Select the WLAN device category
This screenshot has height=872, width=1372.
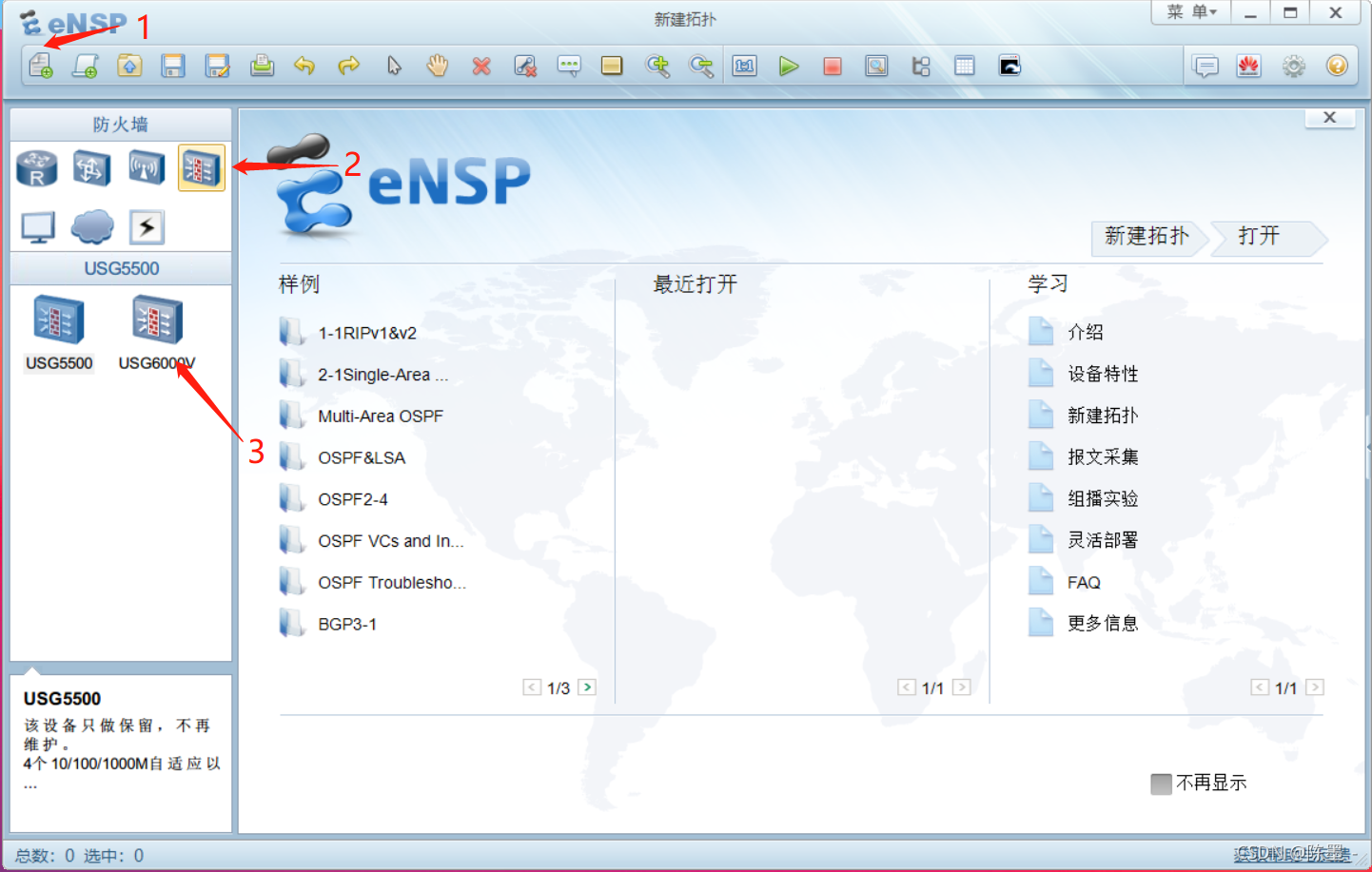click(x=147, y=168)
